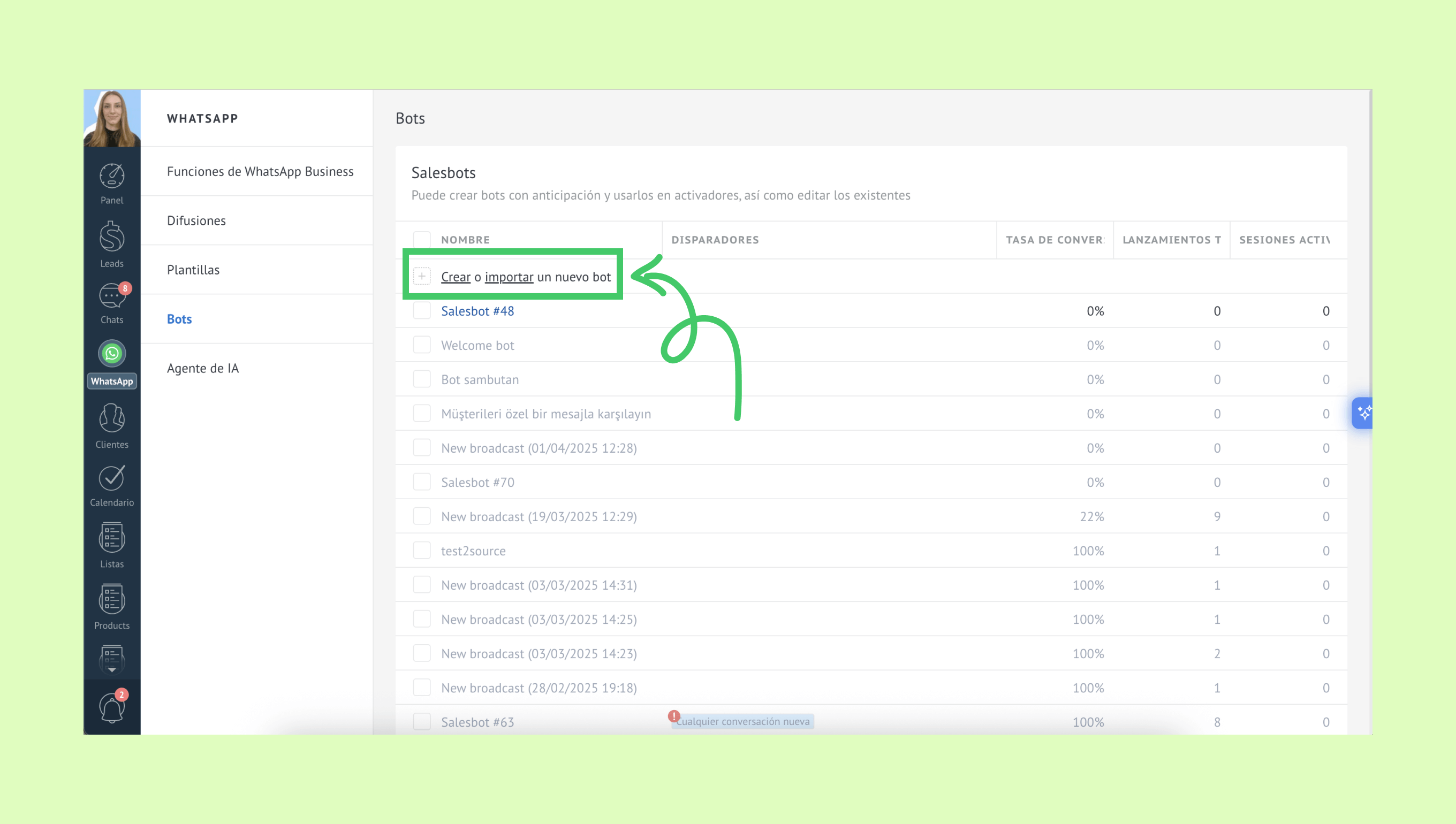Tick the Welcome bot checkbox
The image size is (1456, 824).
point(422,345)
